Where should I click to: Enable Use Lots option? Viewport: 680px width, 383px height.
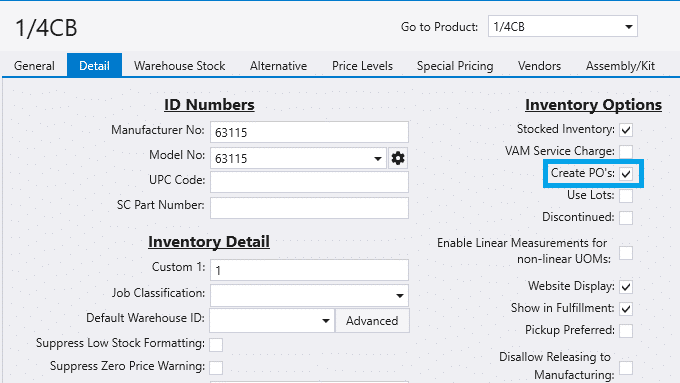[x=626, y=196]
